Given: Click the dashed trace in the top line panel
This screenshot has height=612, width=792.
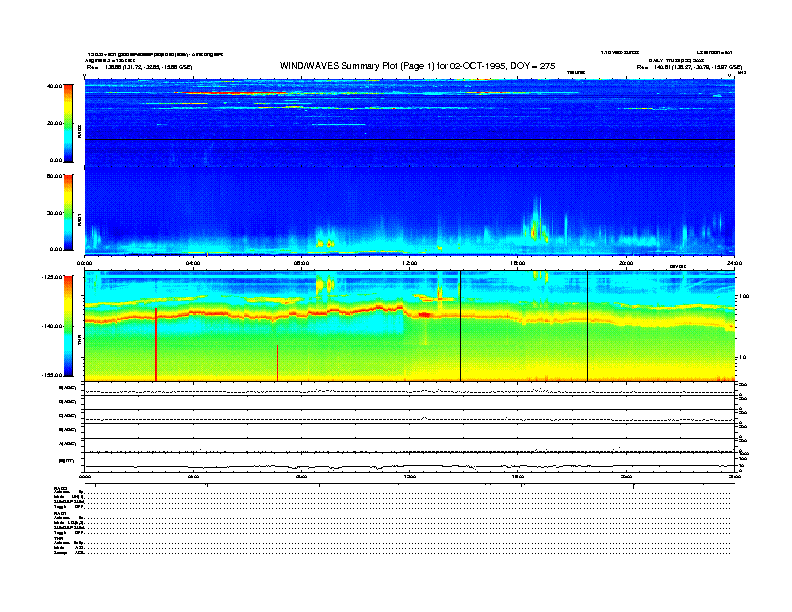Looking at the screenshot, I should (x=410, y=392).
